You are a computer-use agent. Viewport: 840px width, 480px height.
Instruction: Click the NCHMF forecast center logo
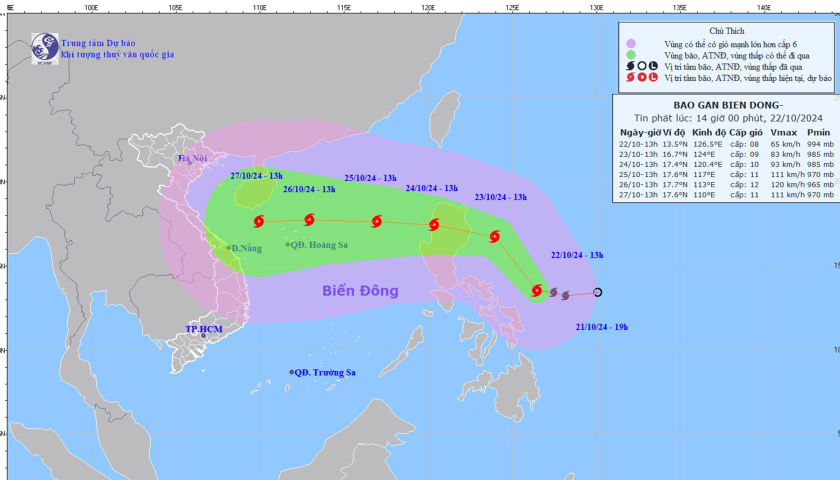(44, 47)
